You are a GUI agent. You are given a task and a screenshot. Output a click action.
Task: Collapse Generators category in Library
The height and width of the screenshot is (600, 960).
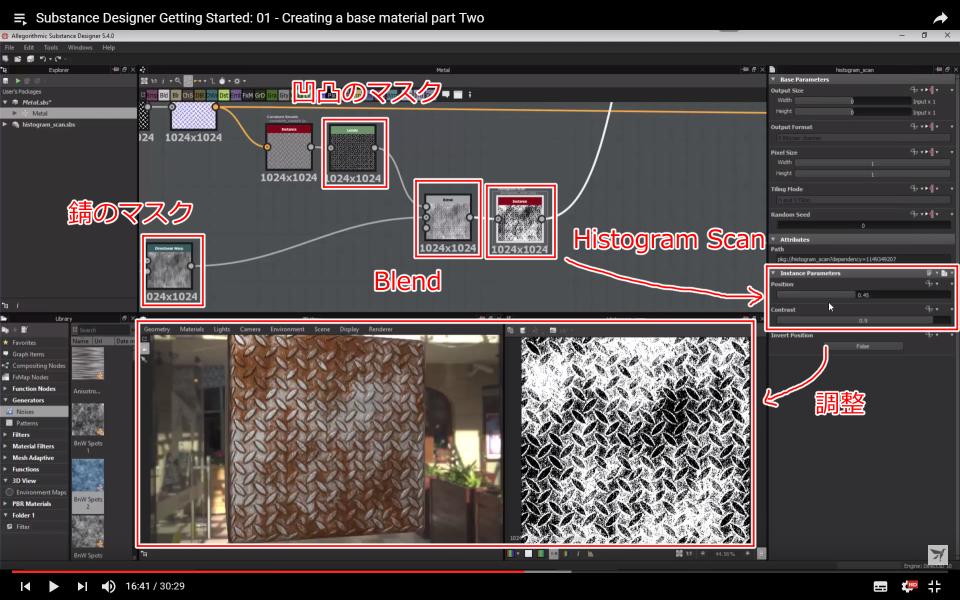click(x=6, y=400)
